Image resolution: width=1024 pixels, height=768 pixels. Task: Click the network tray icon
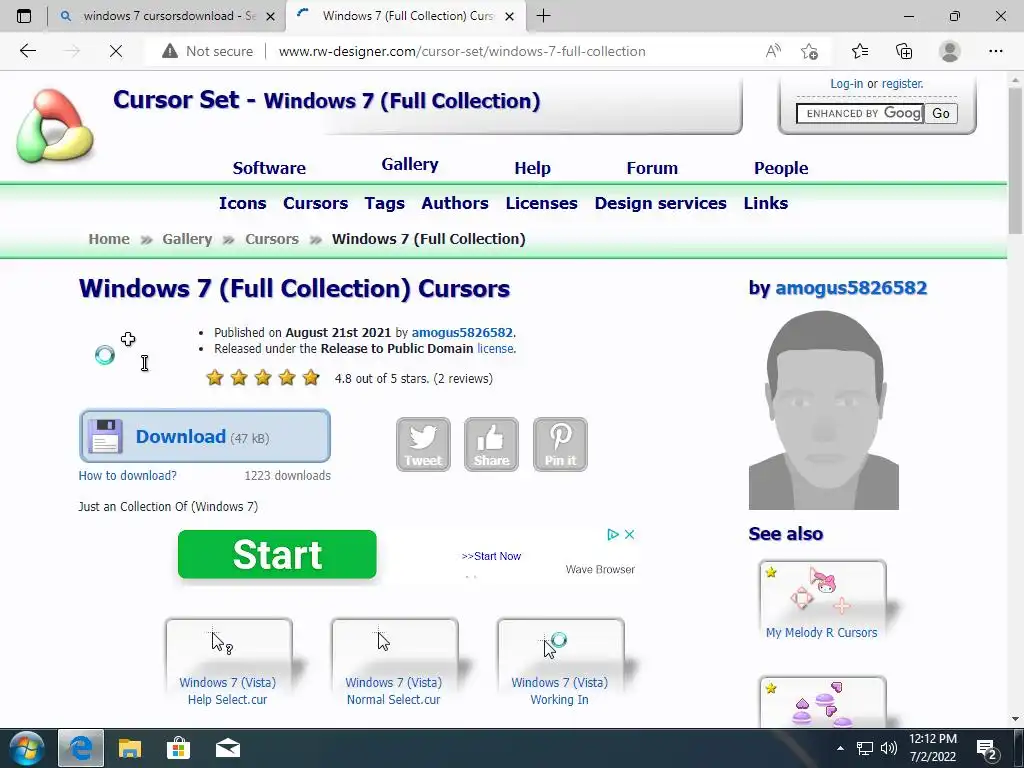[865, 748]
